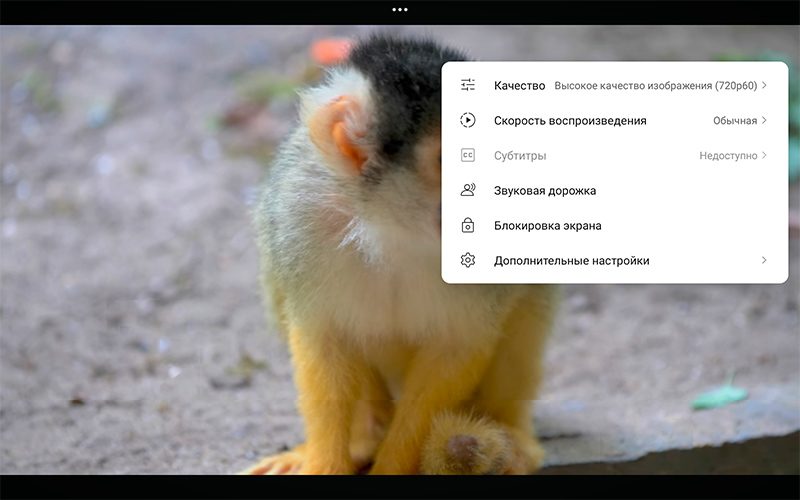Expand the playback speed chevron after Обычная

coord(764,121)
